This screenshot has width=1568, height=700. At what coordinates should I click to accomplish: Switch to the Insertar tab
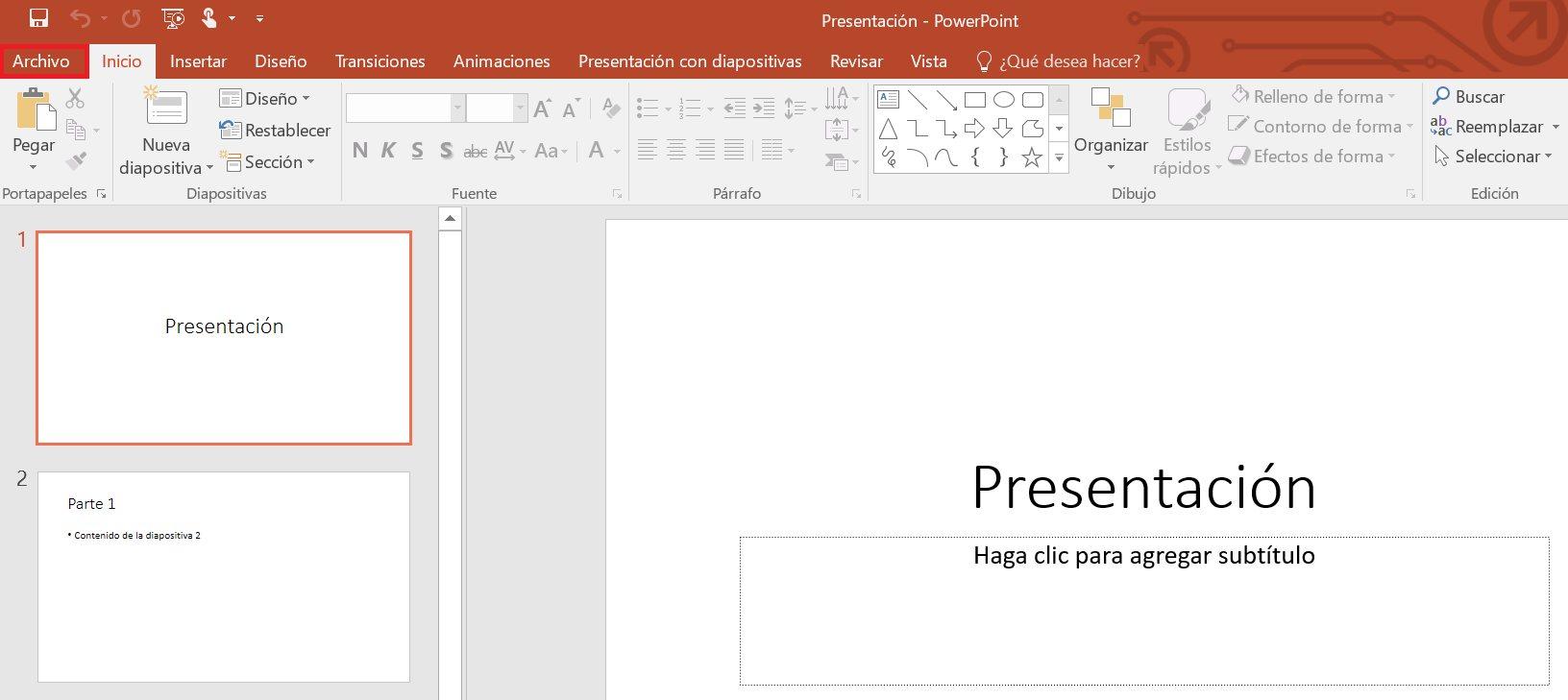click(x=198, y=61)
